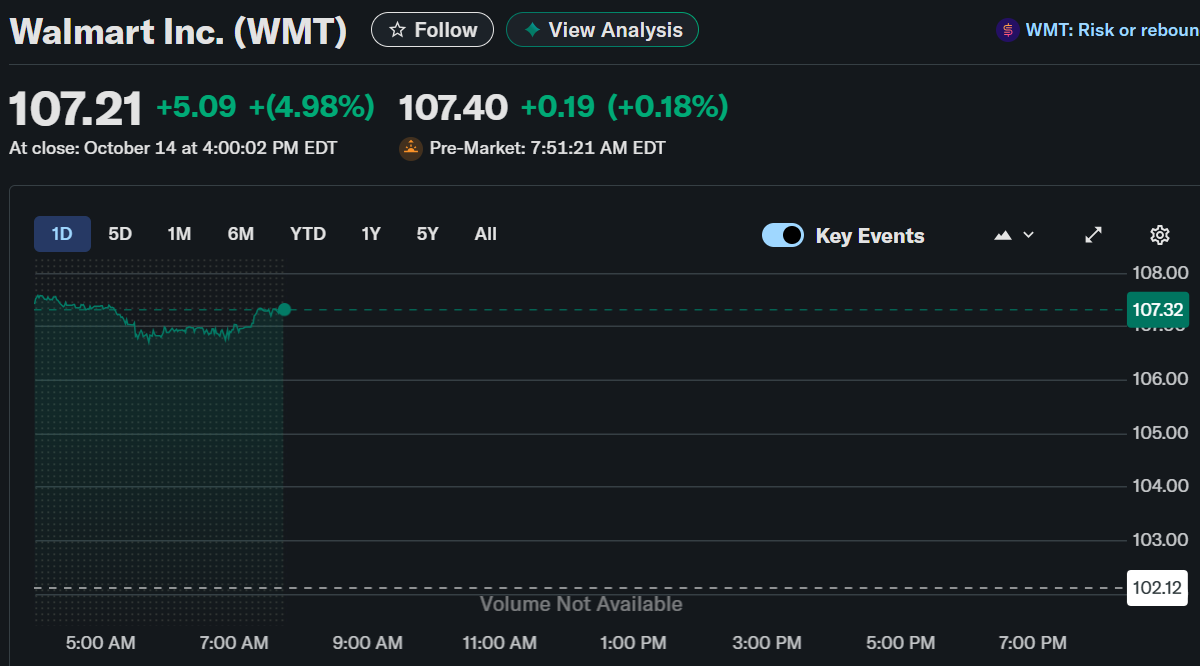The width and height of the screenshot is (1200, 666).
Task: Expand chart to full screen
Action: [1094, 235]
